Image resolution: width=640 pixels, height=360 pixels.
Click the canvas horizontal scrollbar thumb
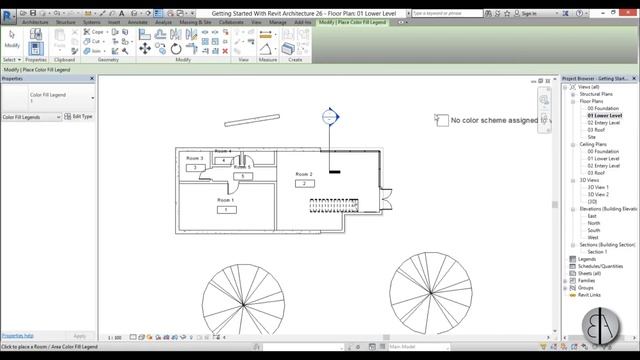tap(386, 337)
